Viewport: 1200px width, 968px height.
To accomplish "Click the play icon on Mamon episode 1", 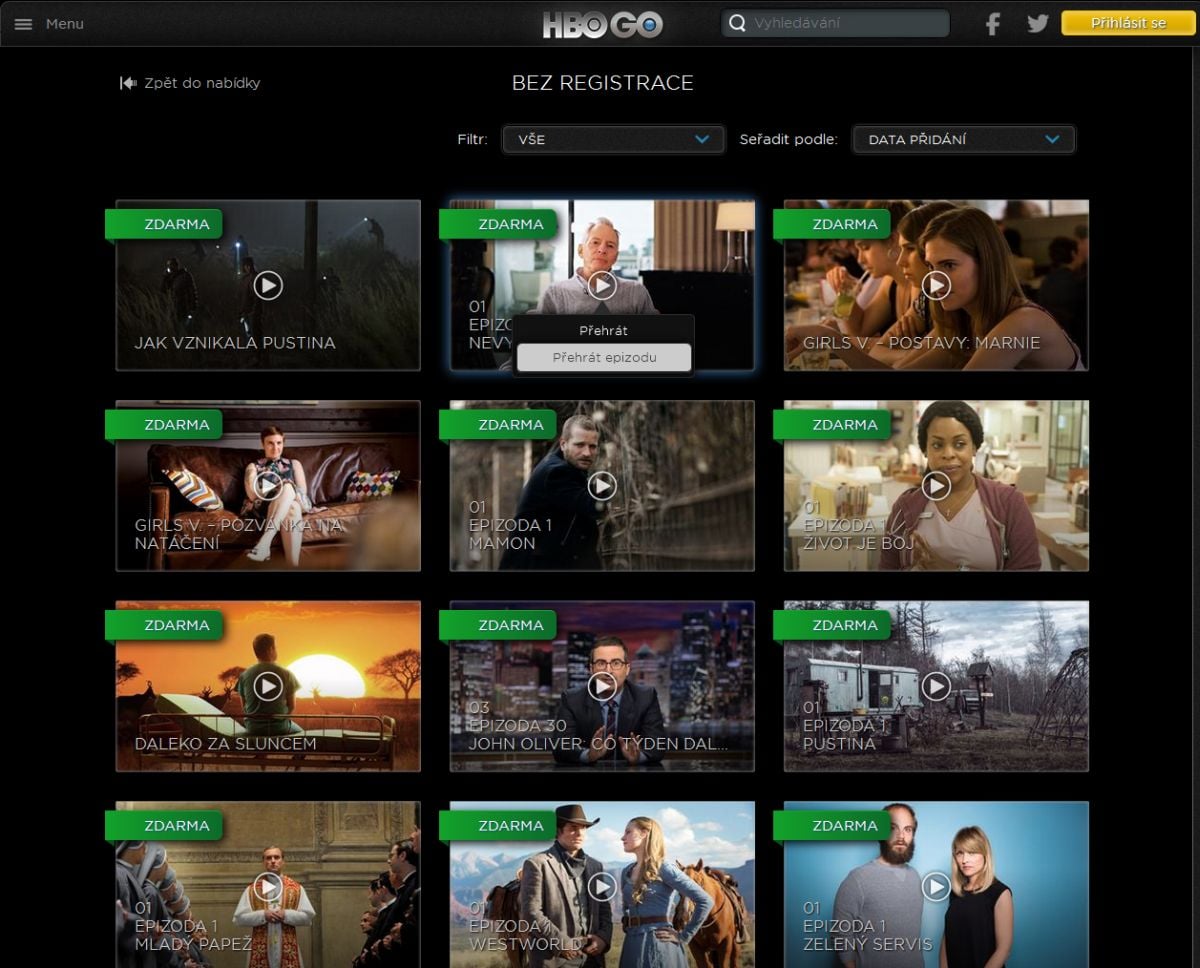I will (602, 485).
